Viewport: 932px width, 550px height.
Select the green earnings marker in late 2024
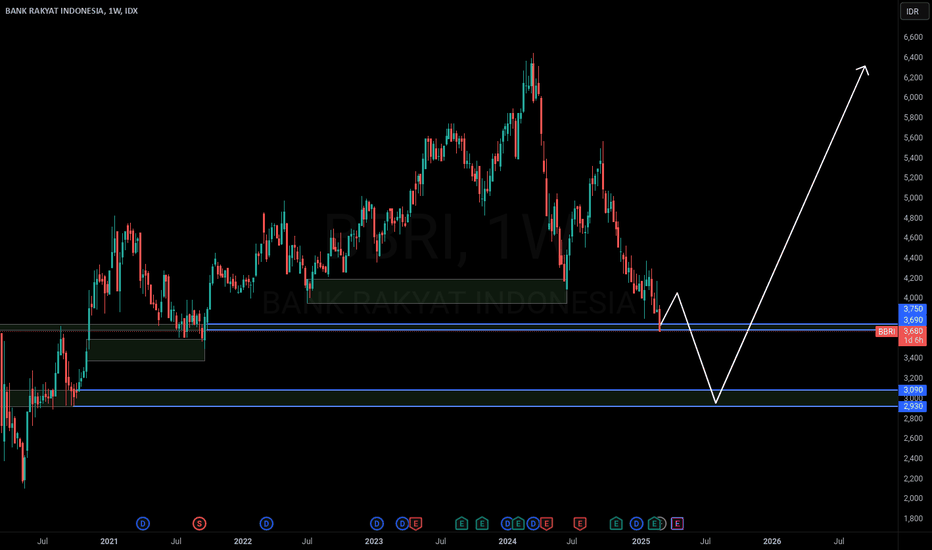pyautogui.click(x=616, y=523)
